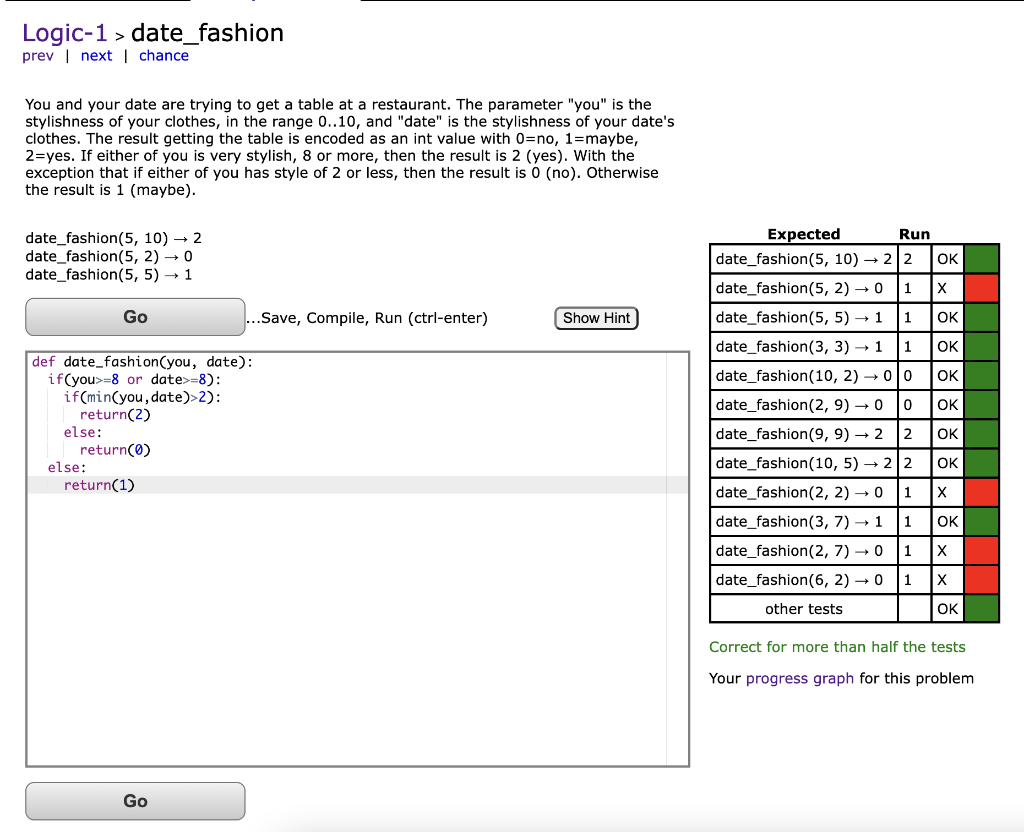The width and height of the screenshot is (1024, 832).
Task: Click the Show Hint button
Action: click(x=596, y=317)
